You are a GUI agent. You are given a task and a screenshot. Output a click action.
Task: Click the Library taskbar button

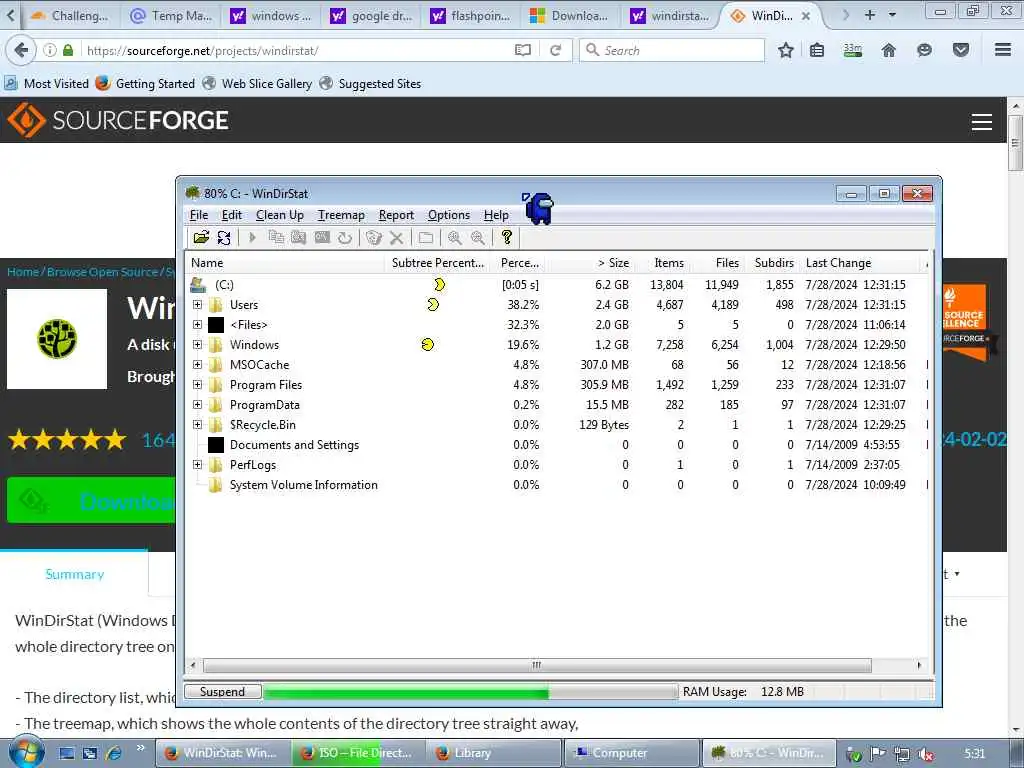point(494,753)
